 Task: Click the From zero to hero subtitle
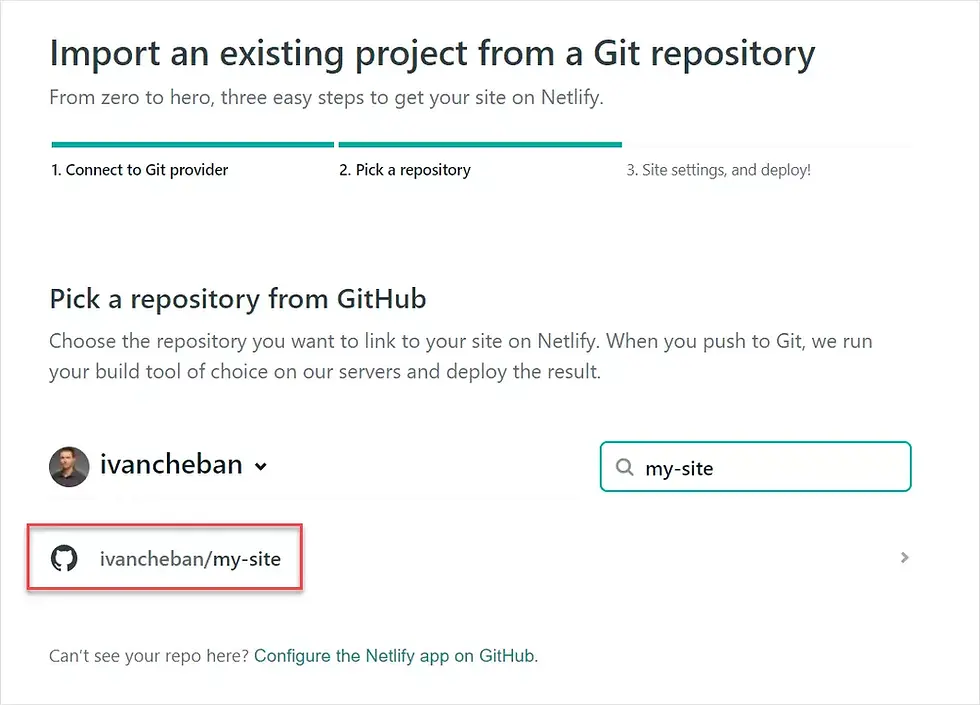(326, 98)
